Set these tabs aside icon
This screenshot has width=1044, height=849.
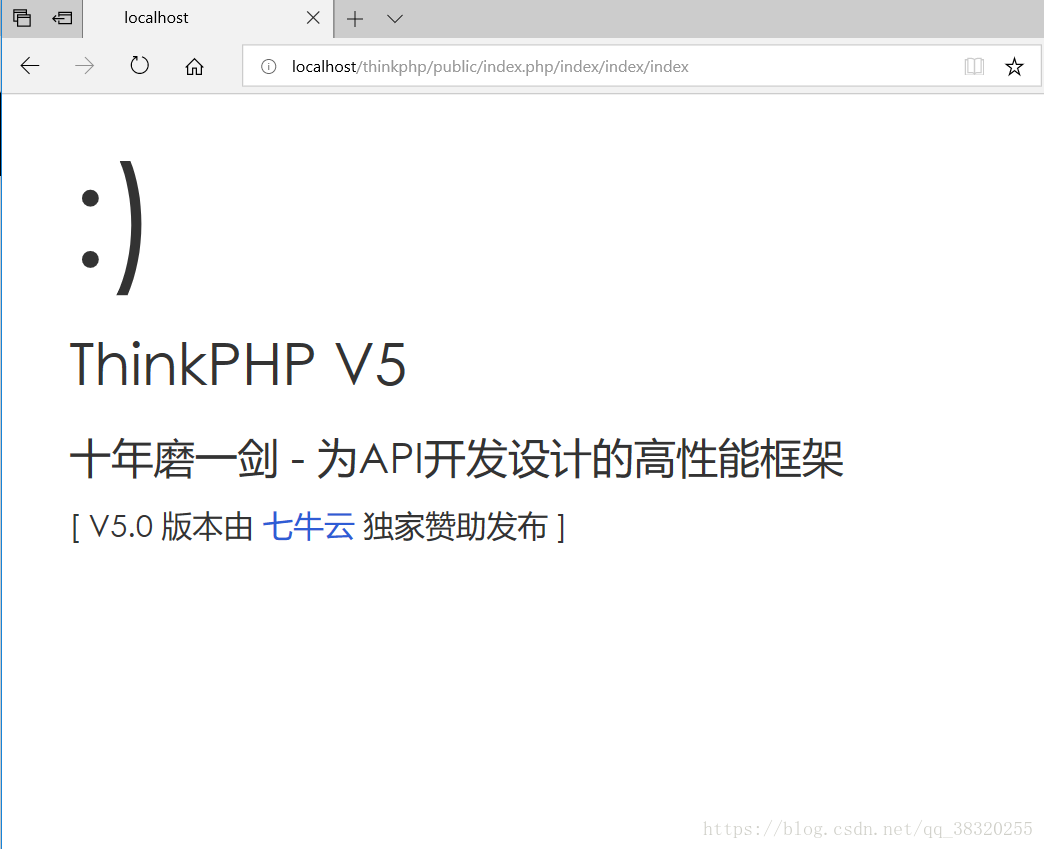coord(62,18)
